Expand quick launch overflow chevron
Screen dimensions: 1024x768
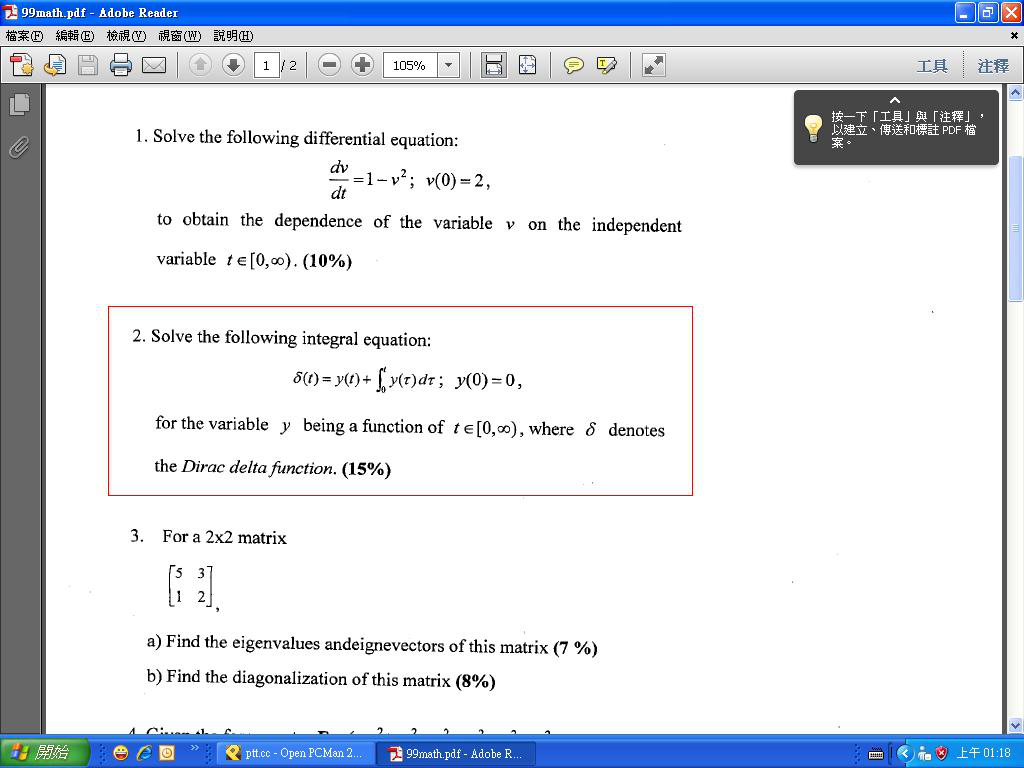point(194,748)
